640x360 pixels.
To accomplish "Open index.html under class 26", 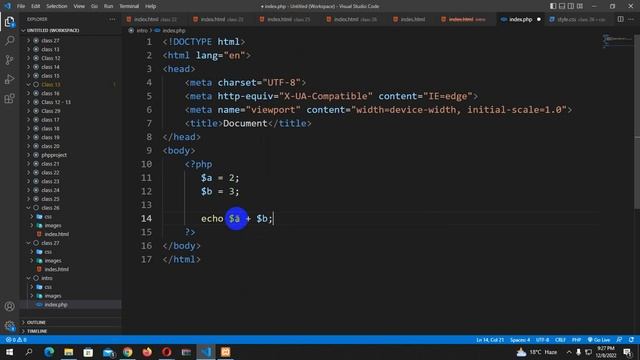I will [57, 234].
